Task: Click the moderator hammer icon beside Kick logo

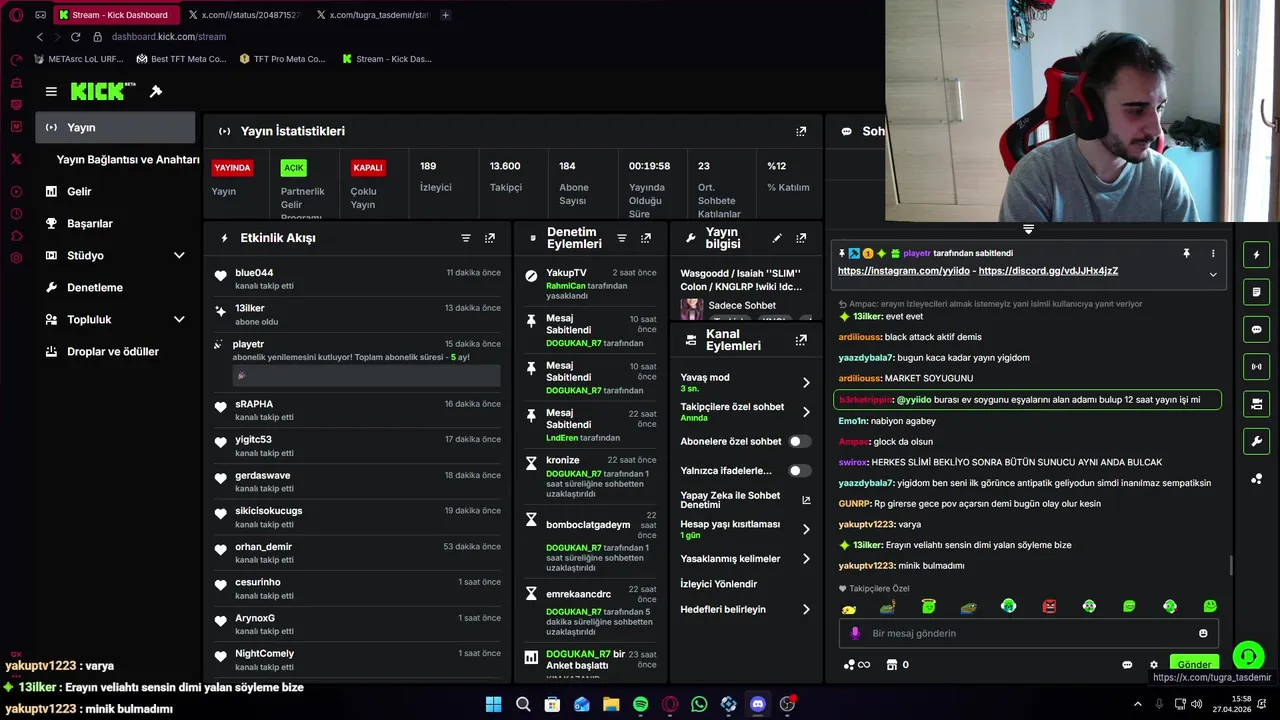Action: pos(156,91)
